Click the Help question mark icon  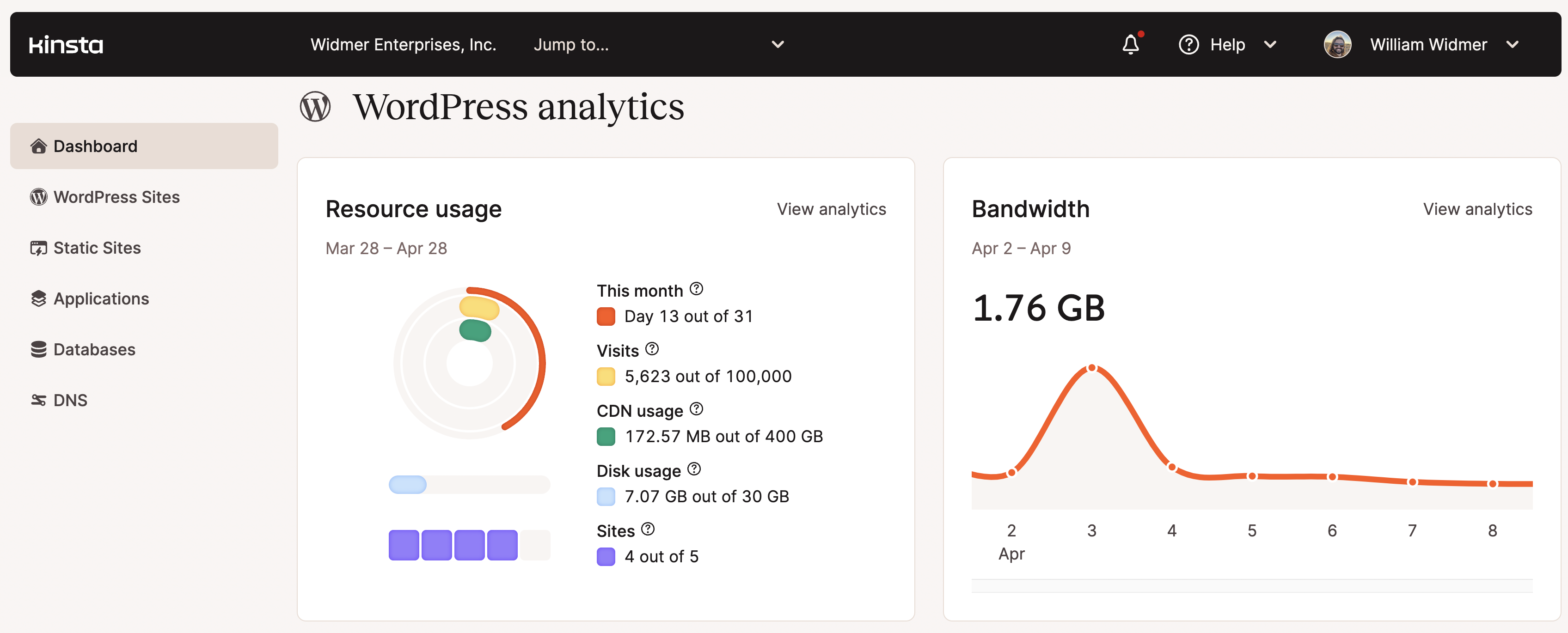click(x=1188, y=44)
